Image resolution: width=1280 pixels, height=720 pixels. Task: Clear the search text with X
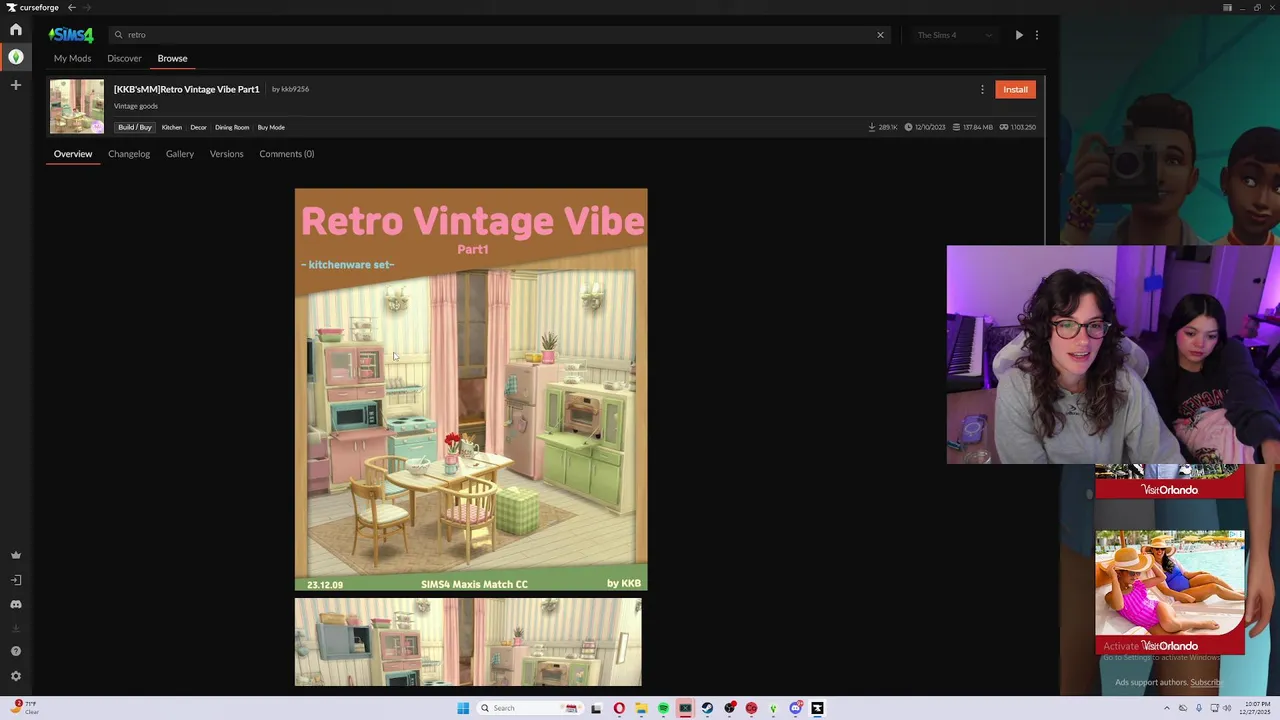point(880,35)
